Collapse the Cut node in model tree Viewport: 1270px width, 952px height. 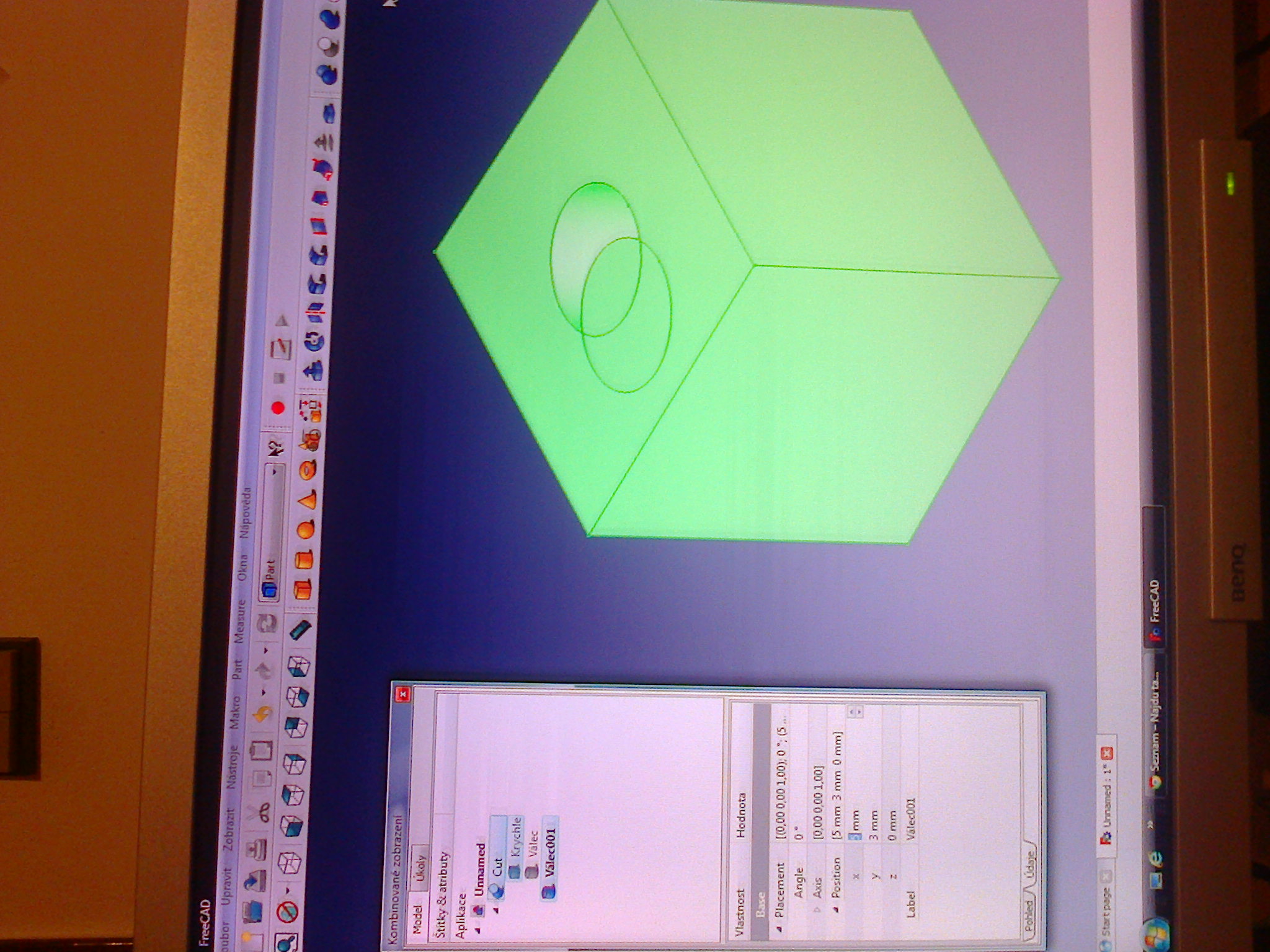click(495, 911)
